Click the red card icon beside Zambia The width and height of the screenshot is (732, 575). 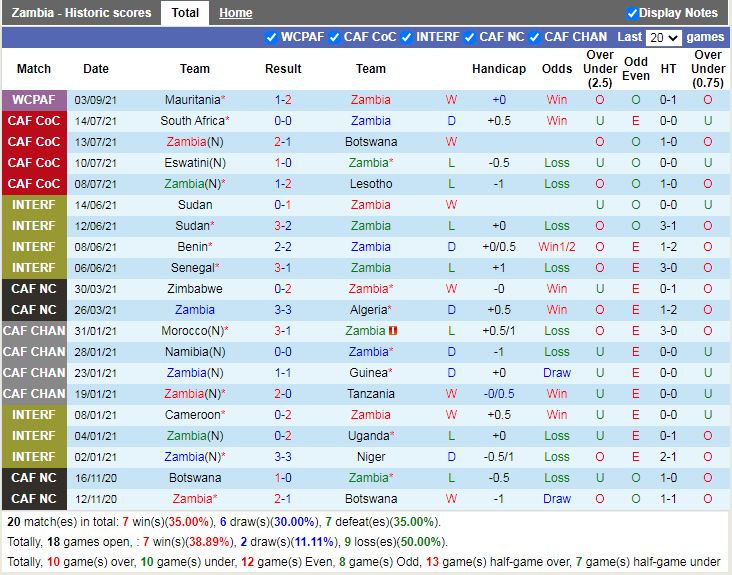click(394, 331)
